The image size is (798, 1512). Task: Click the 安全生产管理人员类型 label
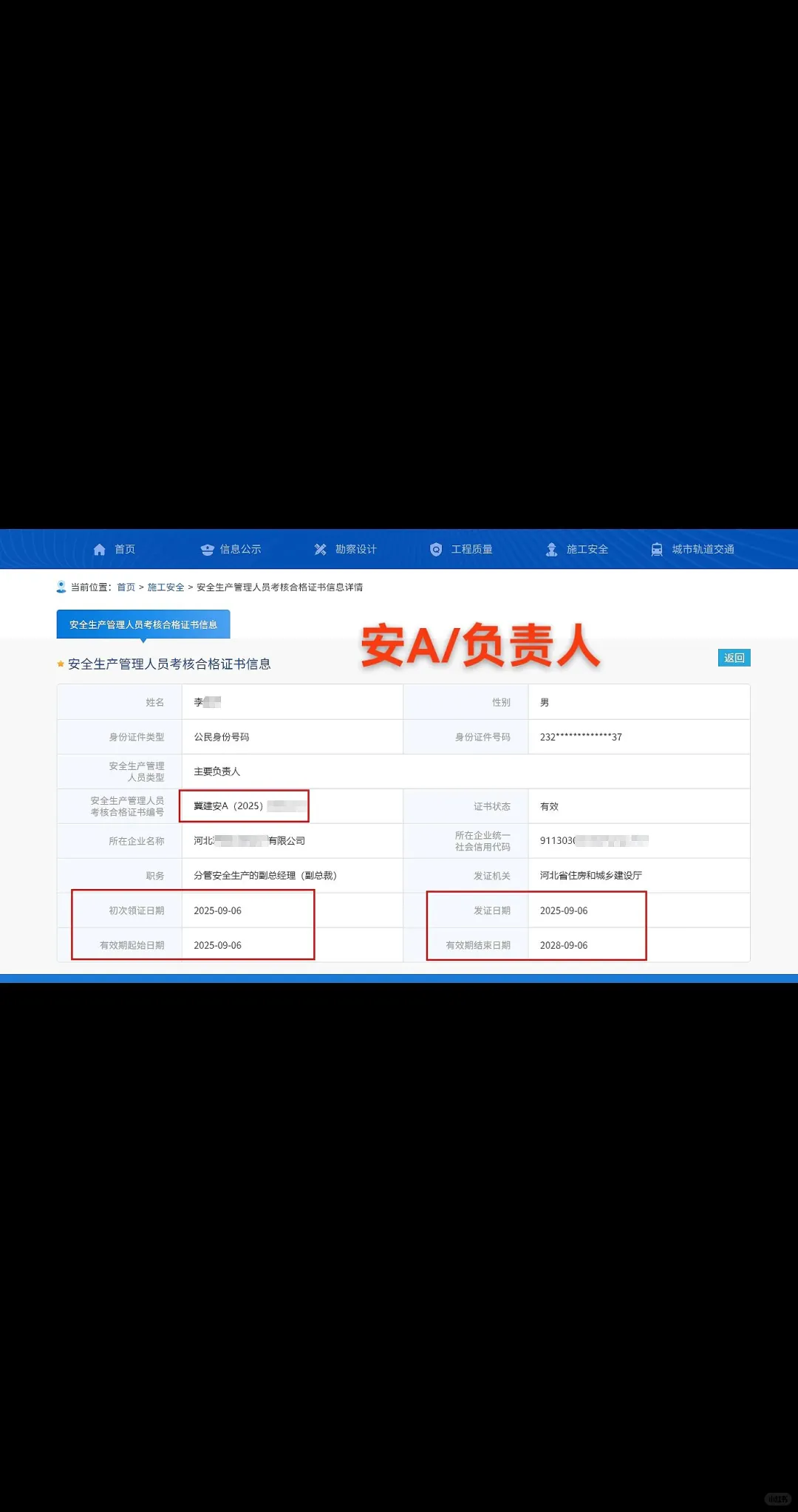[x=137, y=772]
